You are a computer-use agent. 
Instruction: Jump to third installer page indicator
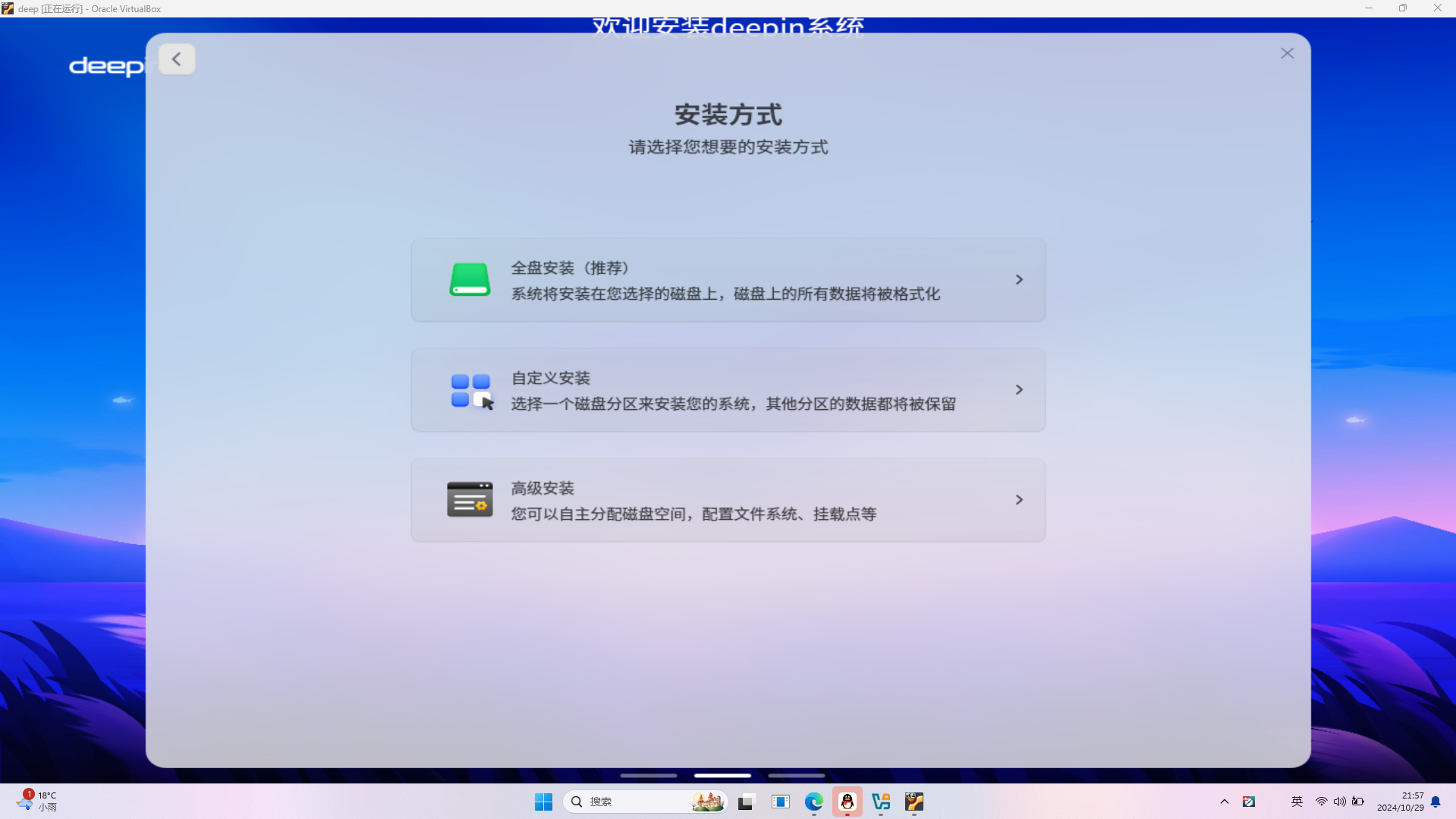click(796, 776)
